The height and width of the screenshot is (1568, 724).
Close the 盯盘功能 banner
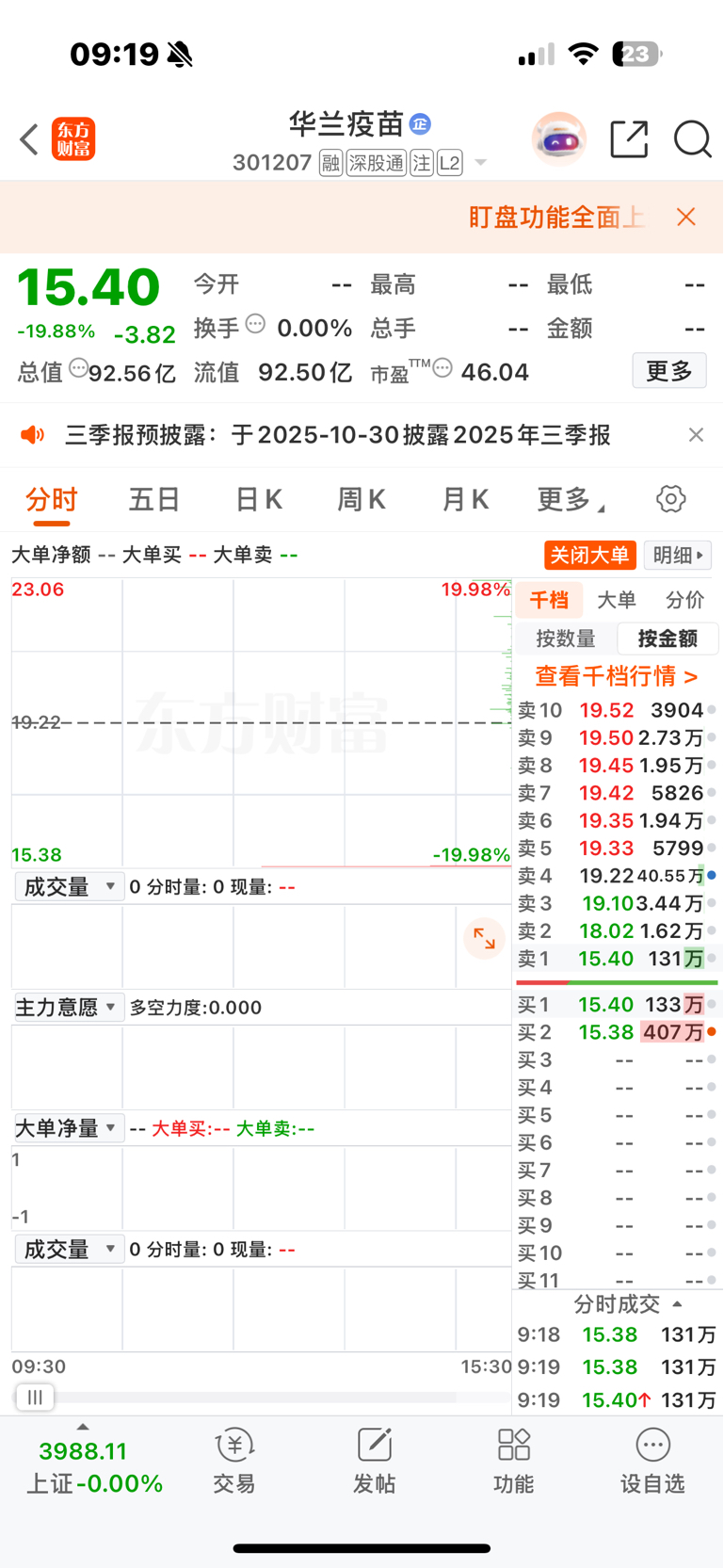coord(686,218)
